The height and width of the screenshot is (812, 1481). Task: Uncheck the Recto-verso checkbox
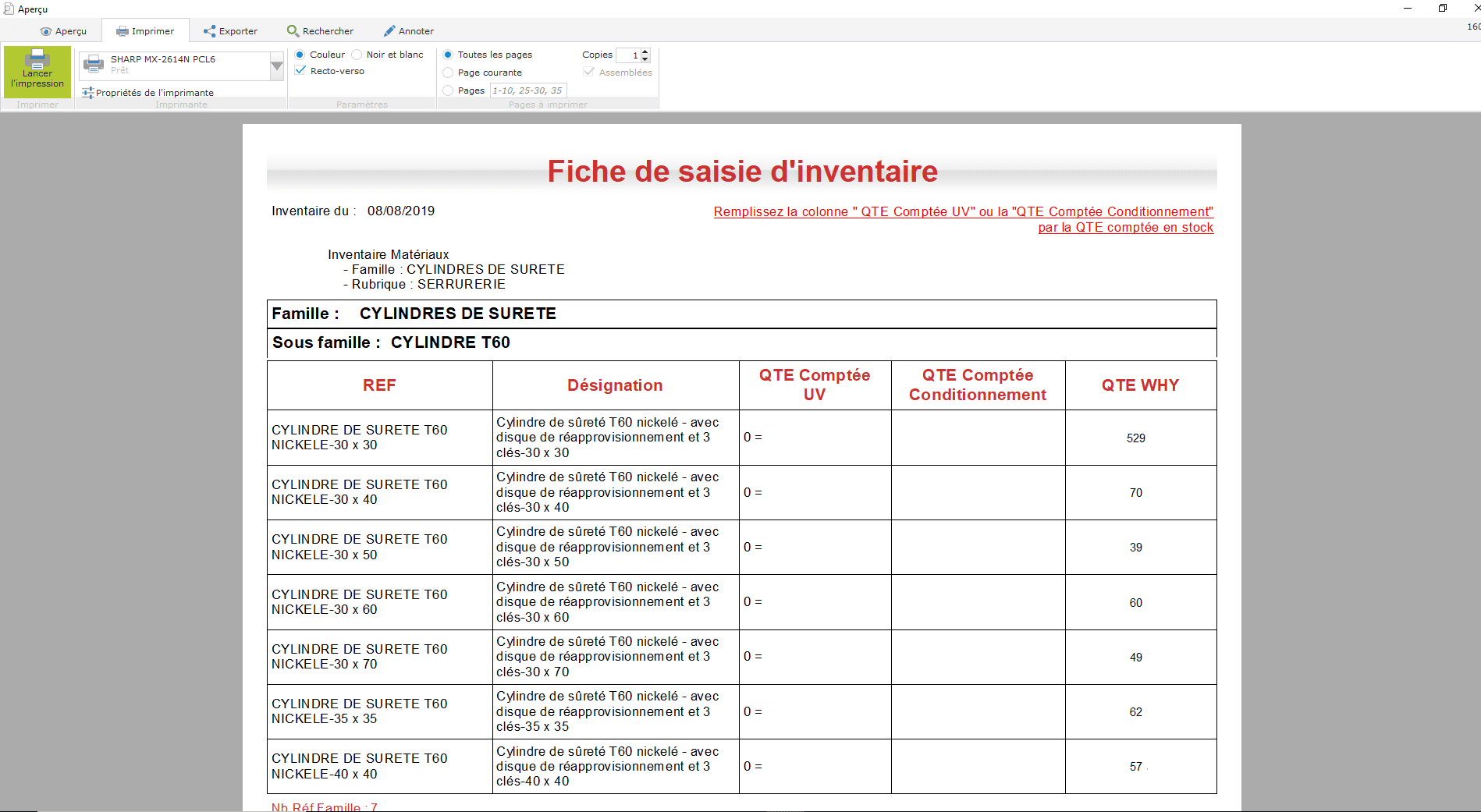300,71
